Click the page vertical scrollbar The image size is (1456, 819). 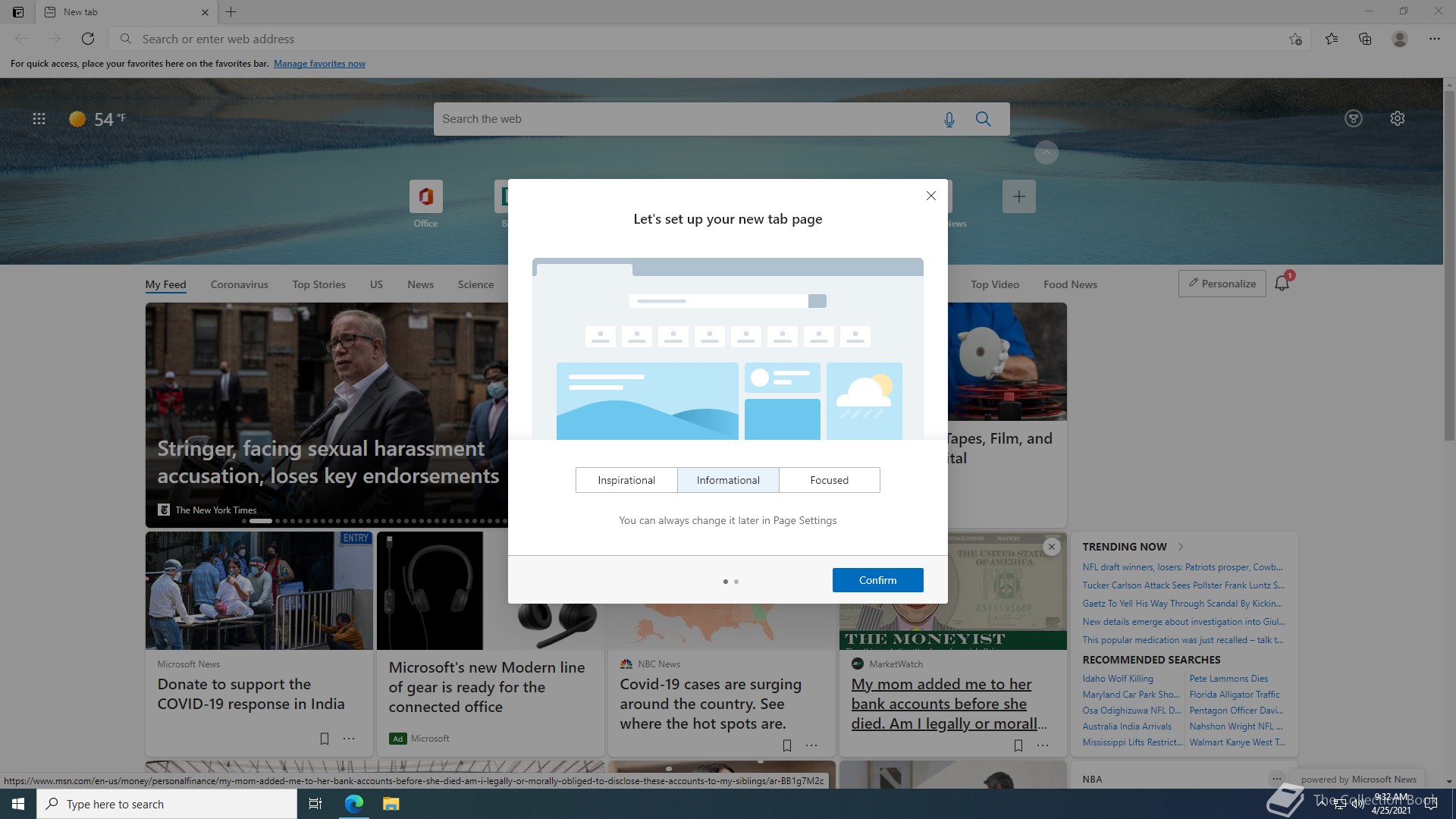(x=1449, y=265)
